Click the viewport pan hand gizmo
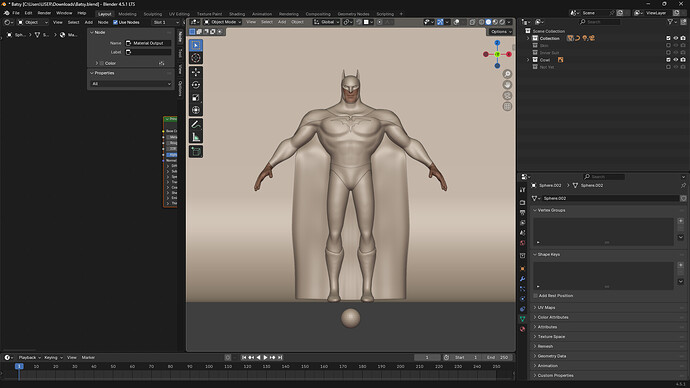Viewport: 690px width, 388px height. (x=507, y=84)
